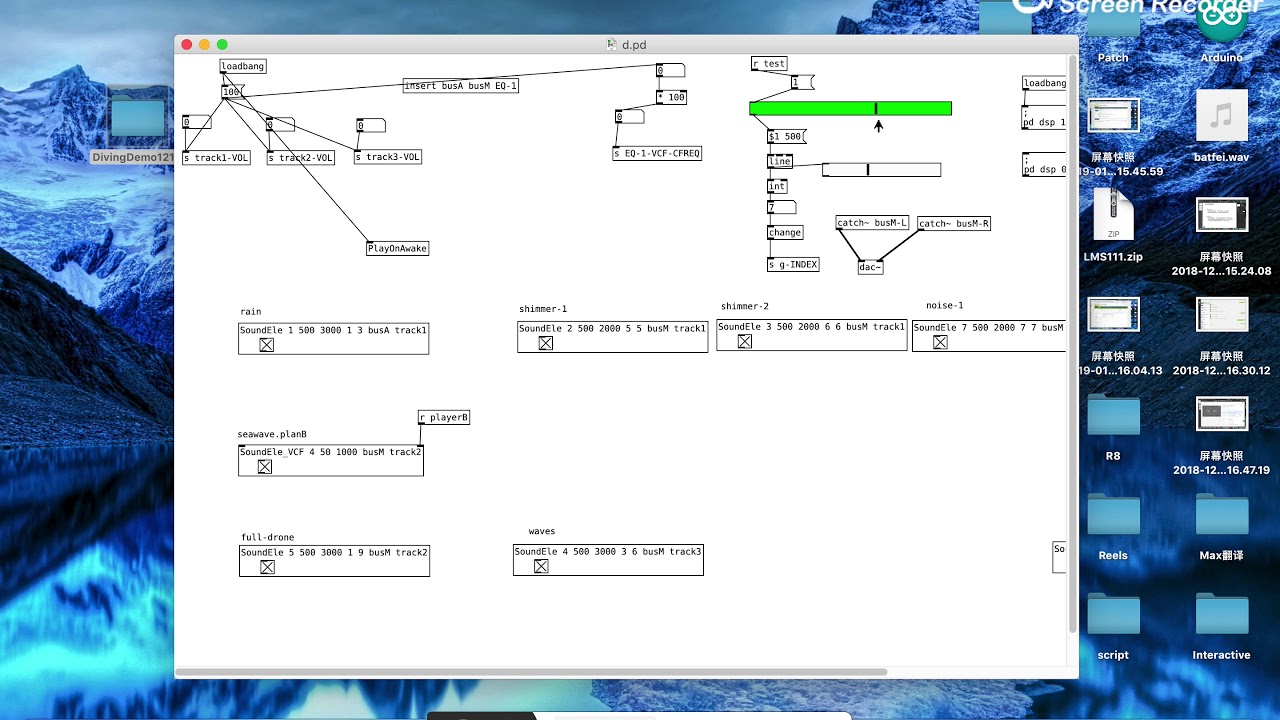Click the 'full-drone' comment label
This screenshot has width=1280, height=720.
(267, 538)
